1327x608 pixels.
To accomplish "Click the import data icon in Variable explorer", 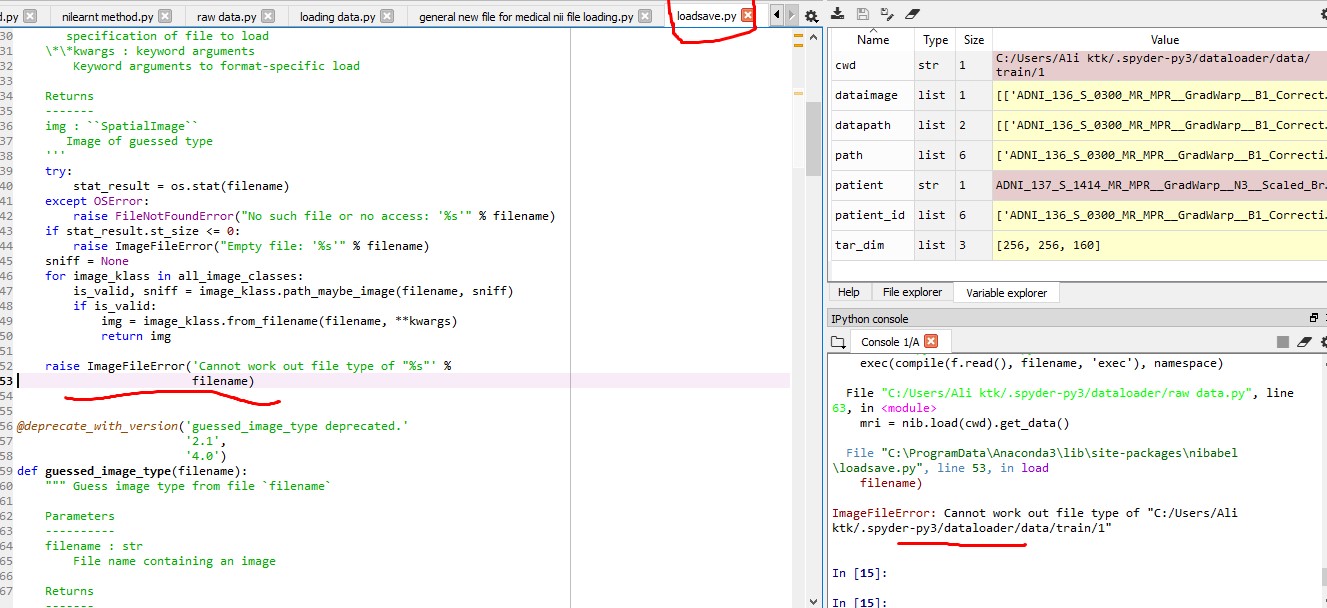I will point(838,14).
